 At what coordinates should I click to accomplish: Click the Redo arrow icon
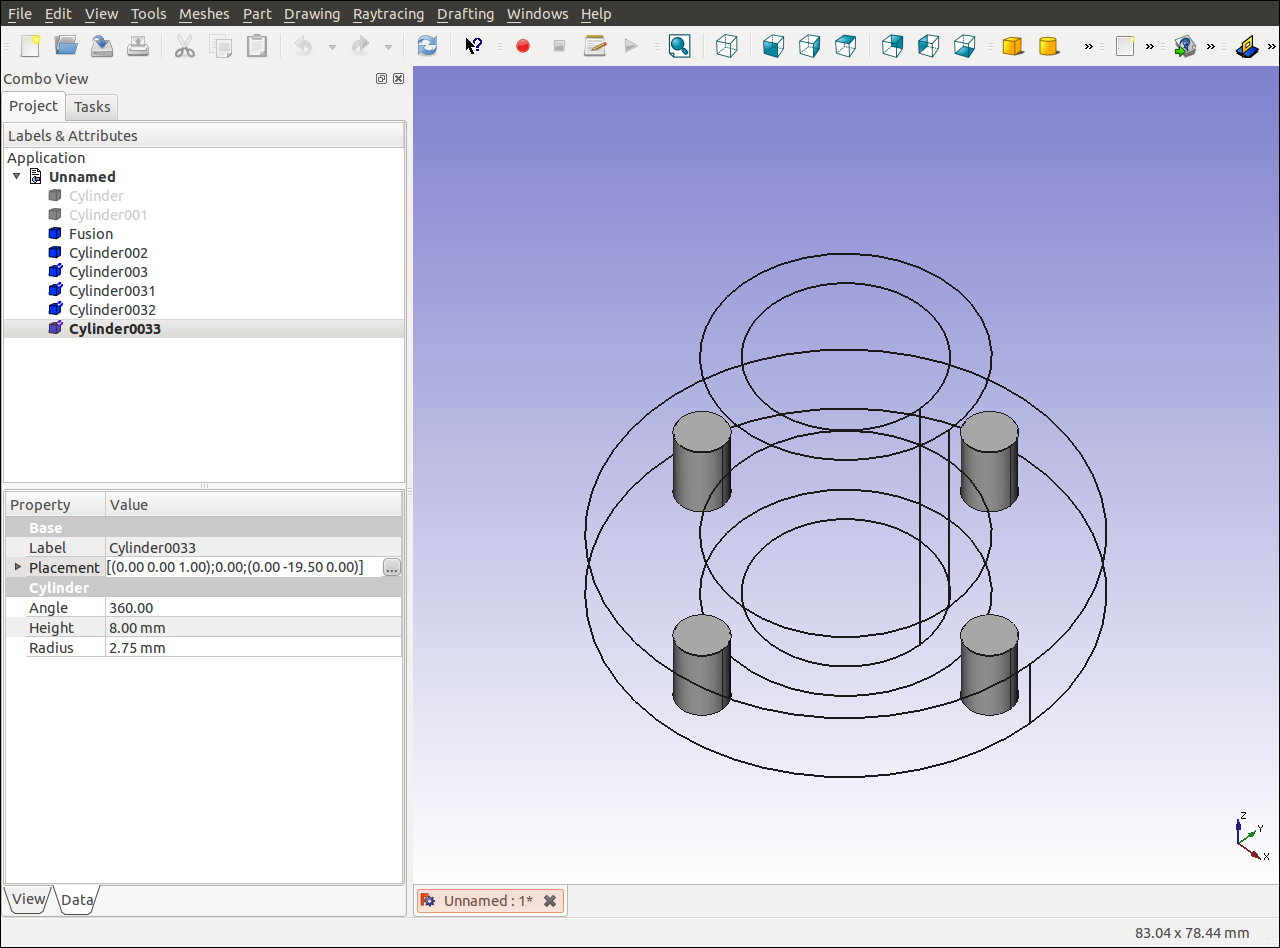(360, 46)
